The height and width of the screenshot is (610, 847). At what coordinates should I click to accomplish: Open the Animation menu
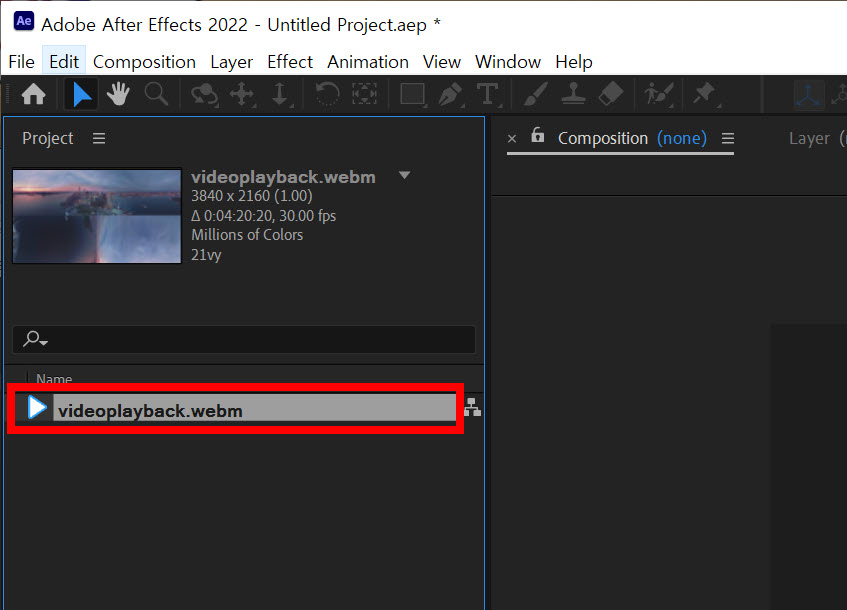coord(368,62)
